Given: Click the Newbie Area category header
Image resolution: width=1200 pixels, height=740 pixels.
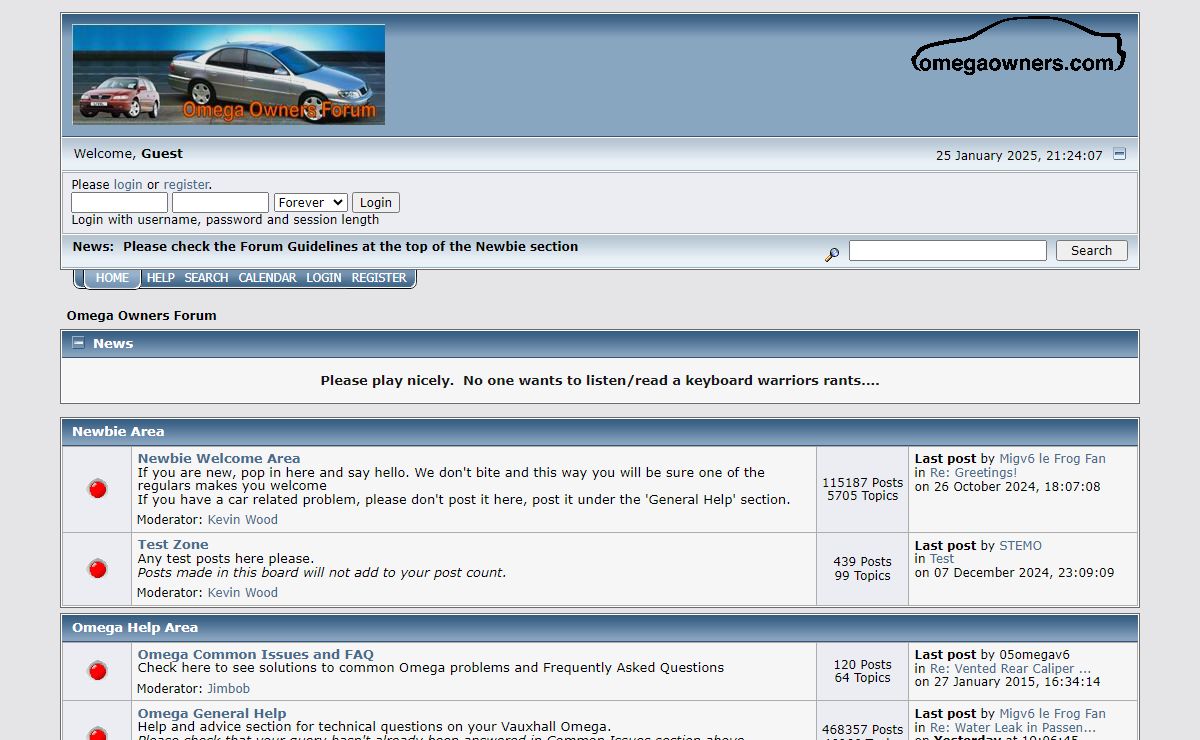Looking at the screenshot, I should pyautogui.click(x=118, y=432).
